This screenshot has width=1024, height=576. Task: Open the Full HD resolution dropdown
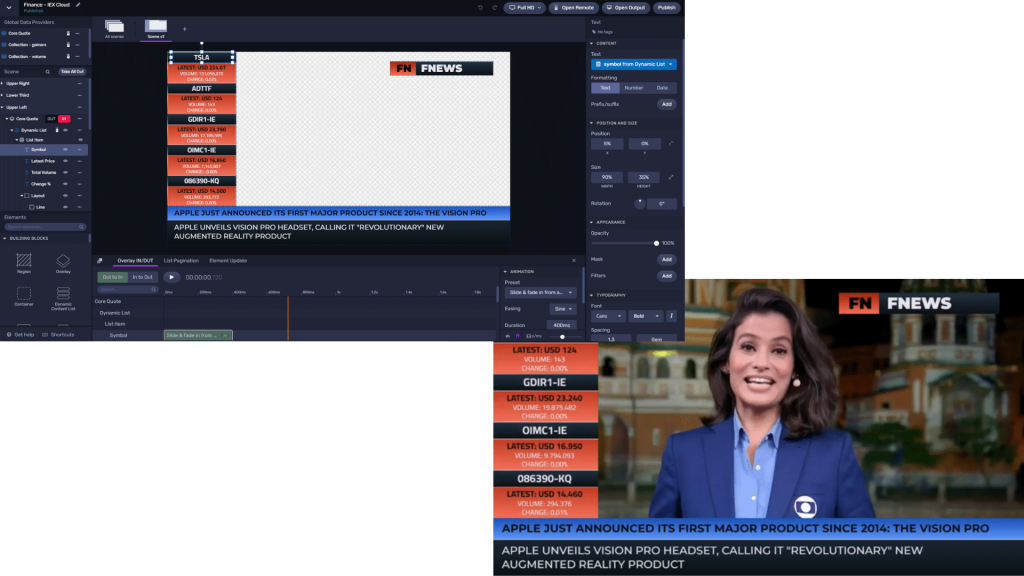(525, 8)
